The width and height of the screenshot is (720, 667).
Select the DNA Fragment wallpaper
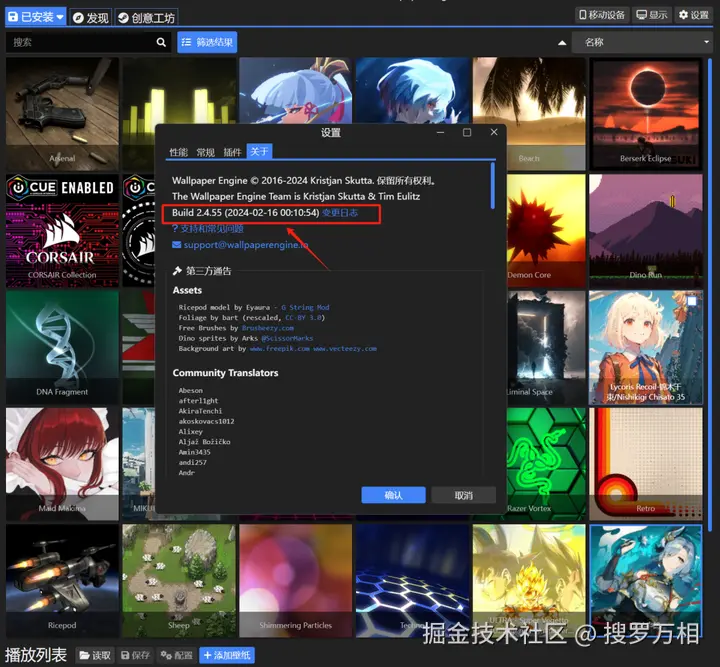tap(62, 348)
